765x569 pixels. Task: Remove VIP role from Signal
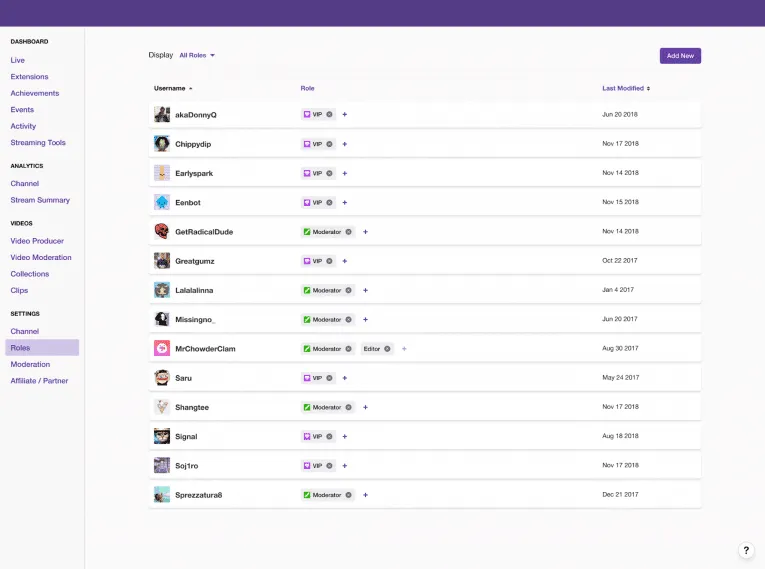tap(329, 437)
